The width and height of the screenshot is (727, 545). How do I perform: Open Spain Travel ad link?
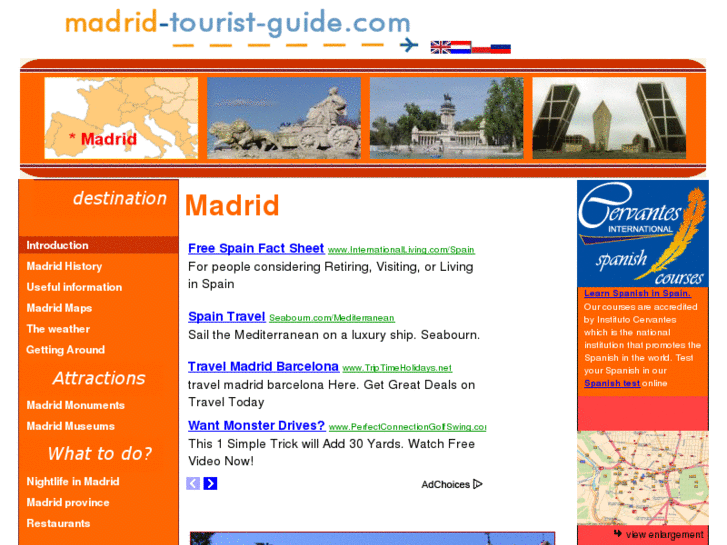click(227, 317)
